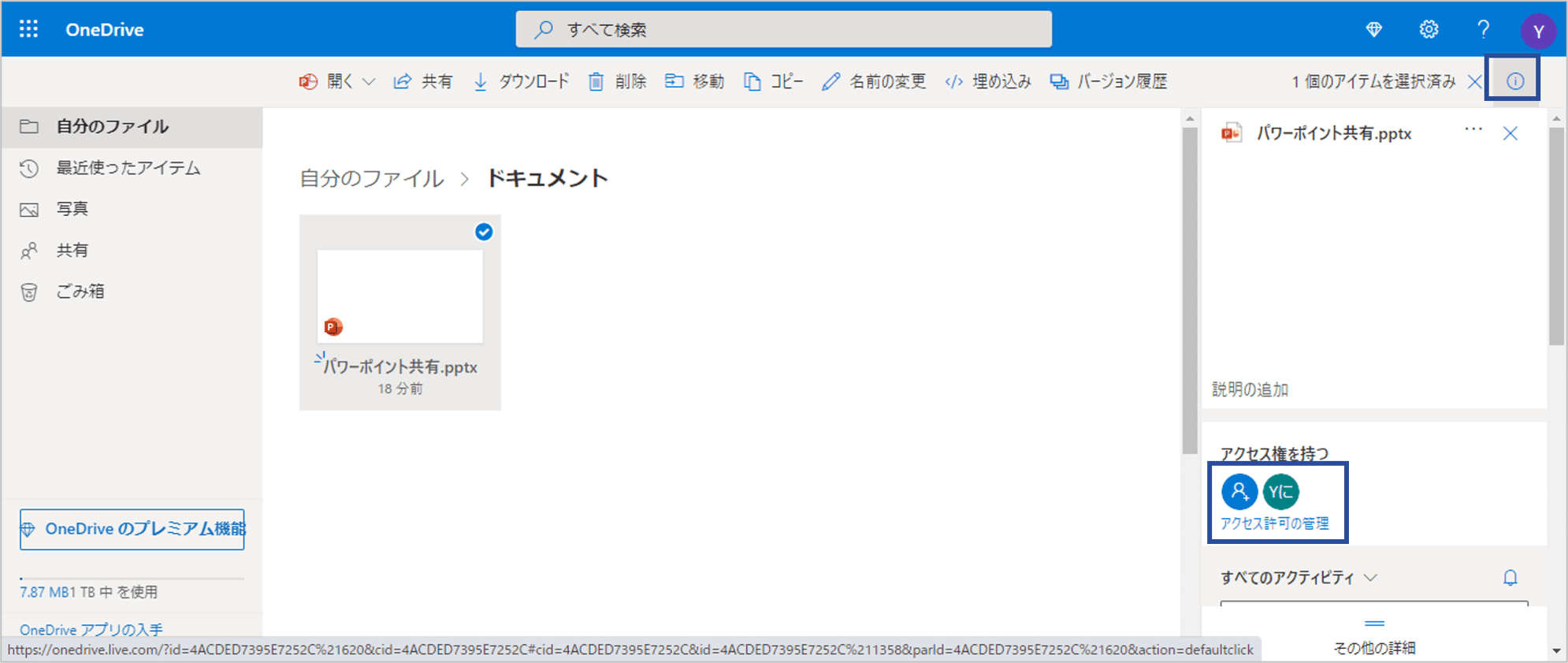This screenshot has height=663, width=1568.
Task: Click the add people icon under アクセス権を持つ
Action: point(1239,491)
